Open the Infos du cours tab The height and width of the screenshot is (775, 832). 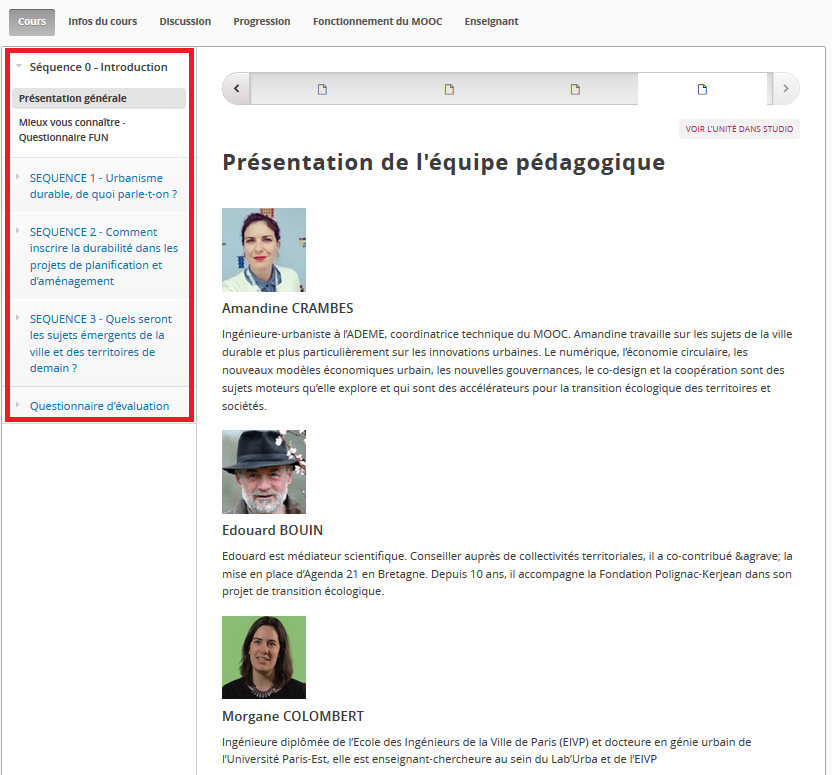coord(102,22)
